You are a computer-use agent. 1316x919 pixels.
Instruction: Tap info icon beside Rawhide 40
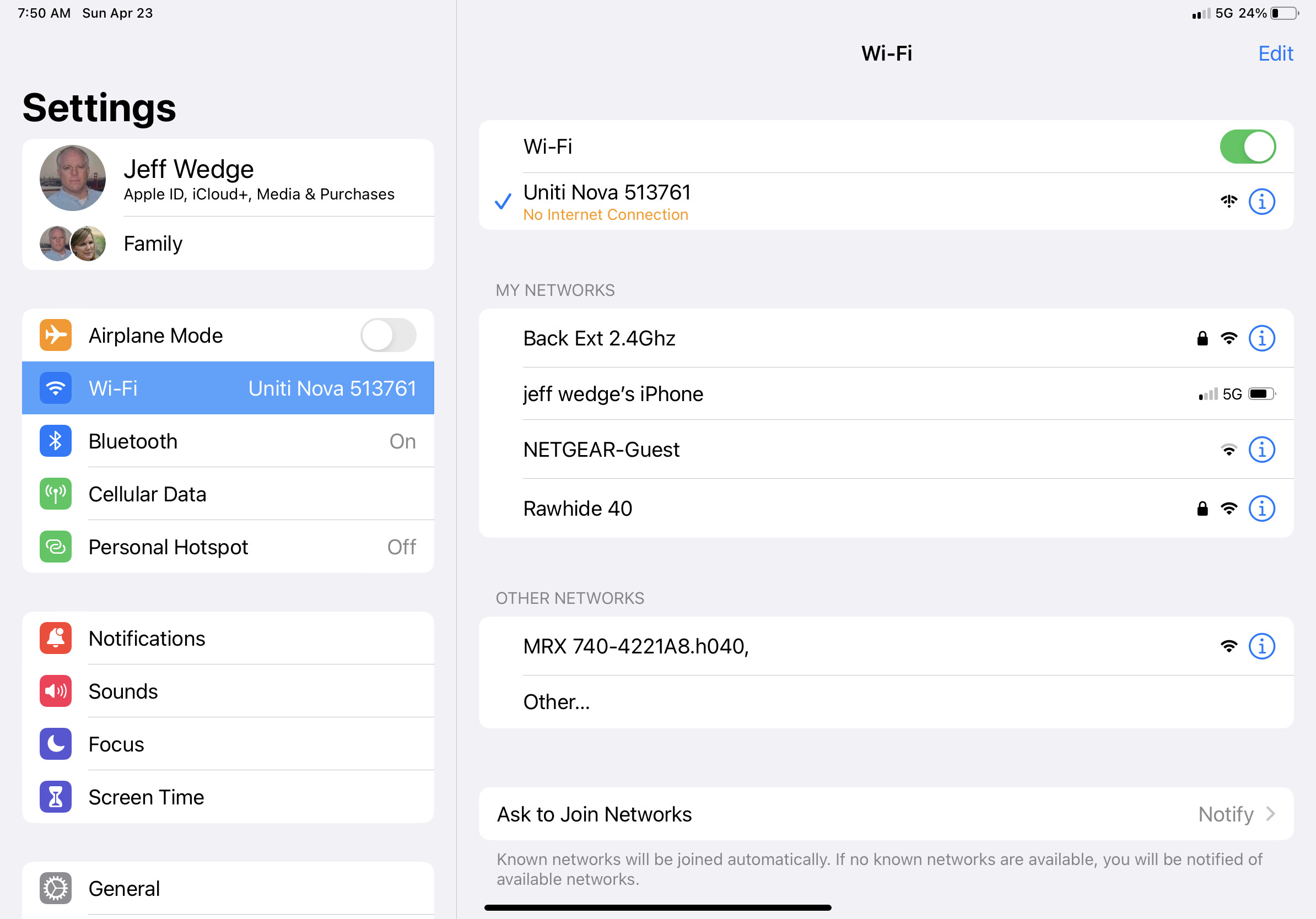coord(1261,508)
